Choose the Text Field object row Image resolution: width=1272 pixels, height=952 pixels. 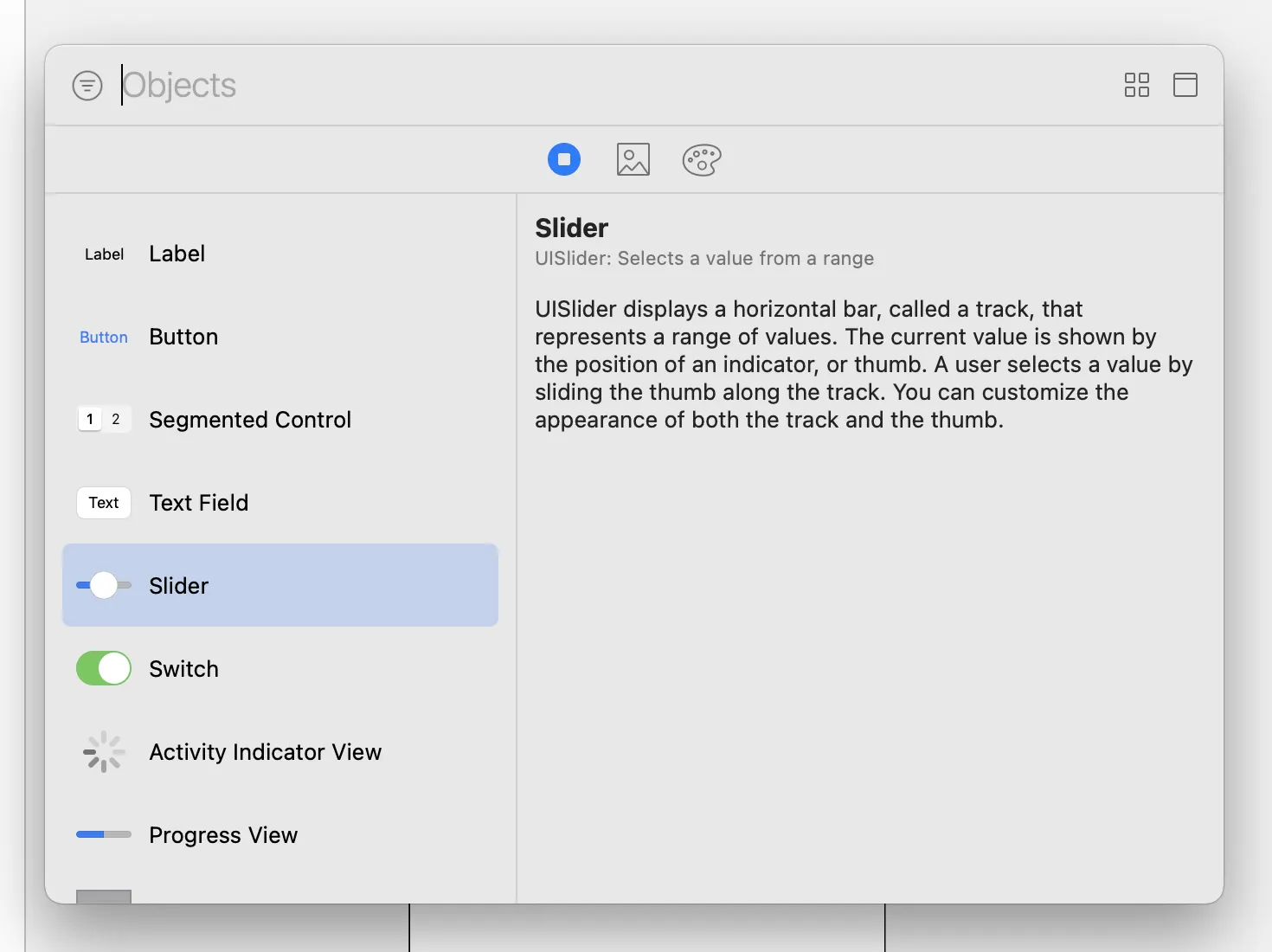(280, 503)
